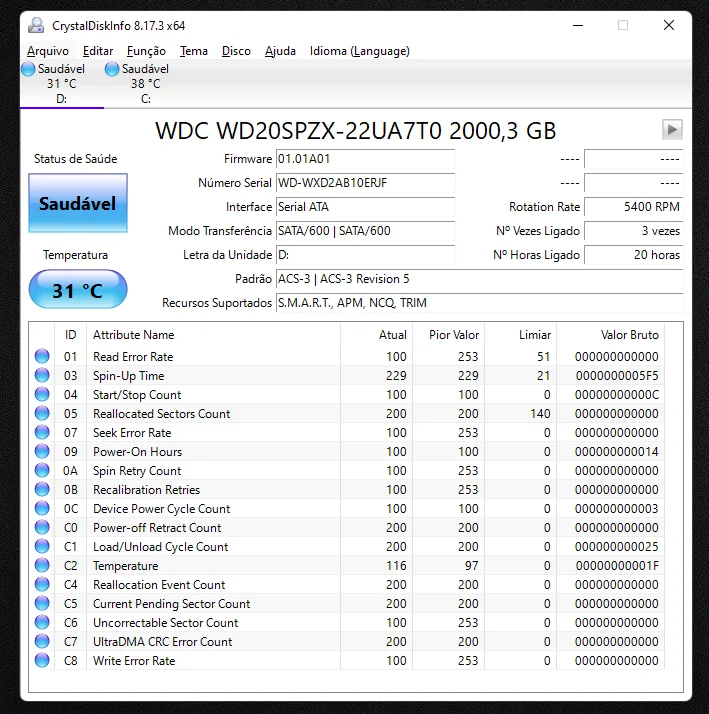Click raw value 00000000001F
Image resolution: width=709 pixels, height=714 pixels.
click(617, 566)
